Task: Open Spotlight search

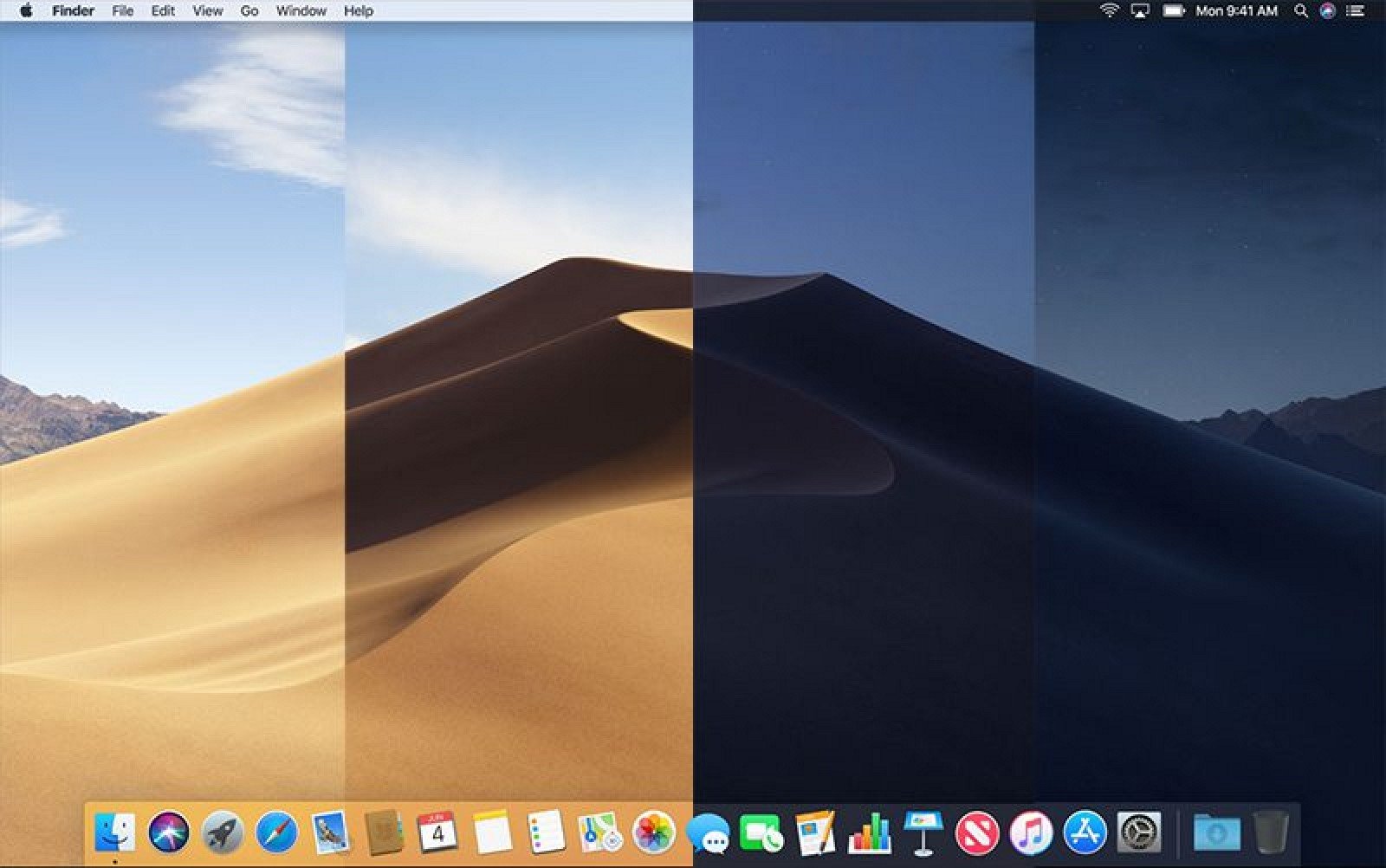Action: (1299, 11)
